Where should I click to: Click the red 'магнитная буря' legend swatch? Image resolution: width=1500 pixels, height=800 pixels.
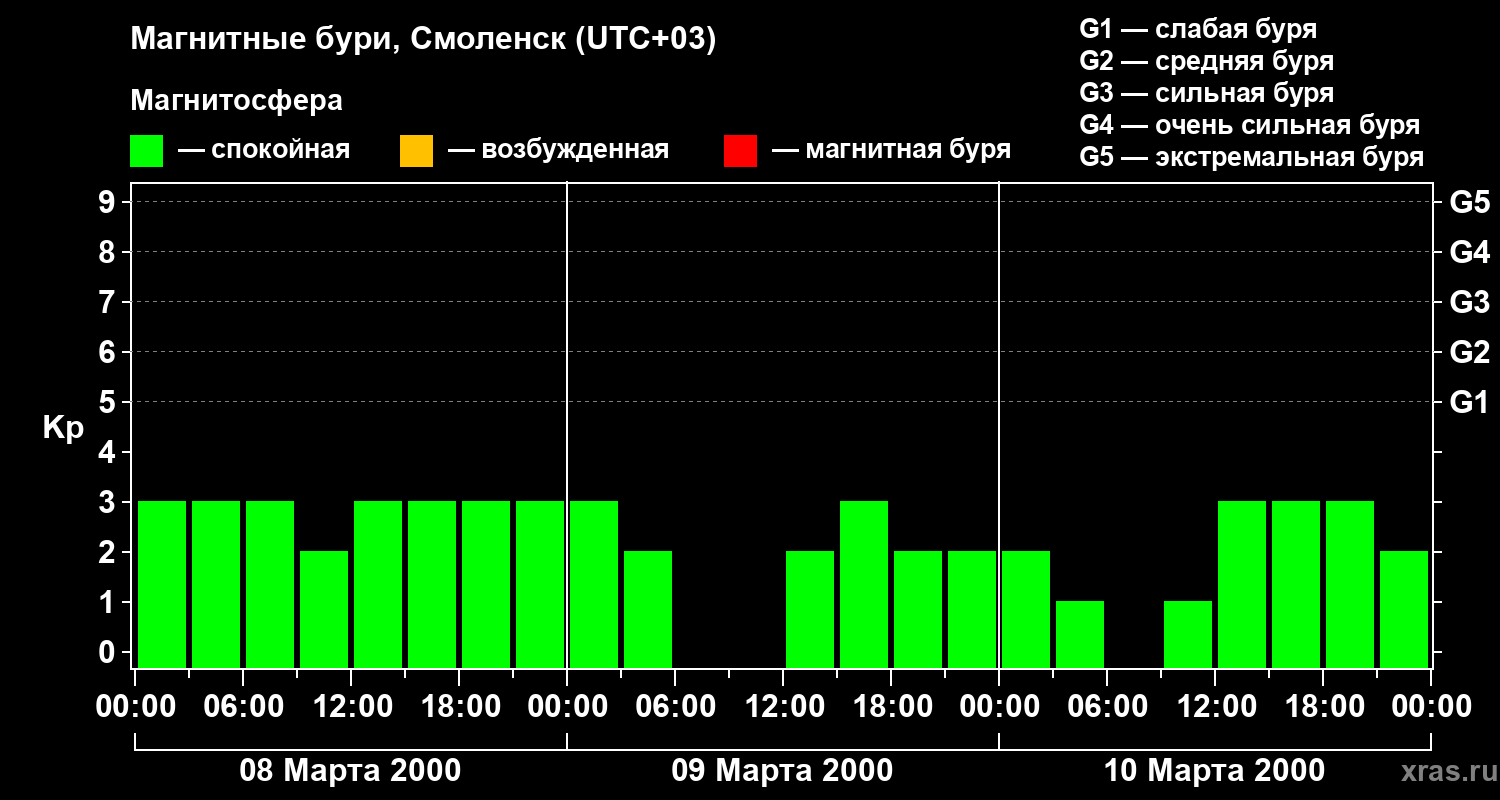pos(740,151)
